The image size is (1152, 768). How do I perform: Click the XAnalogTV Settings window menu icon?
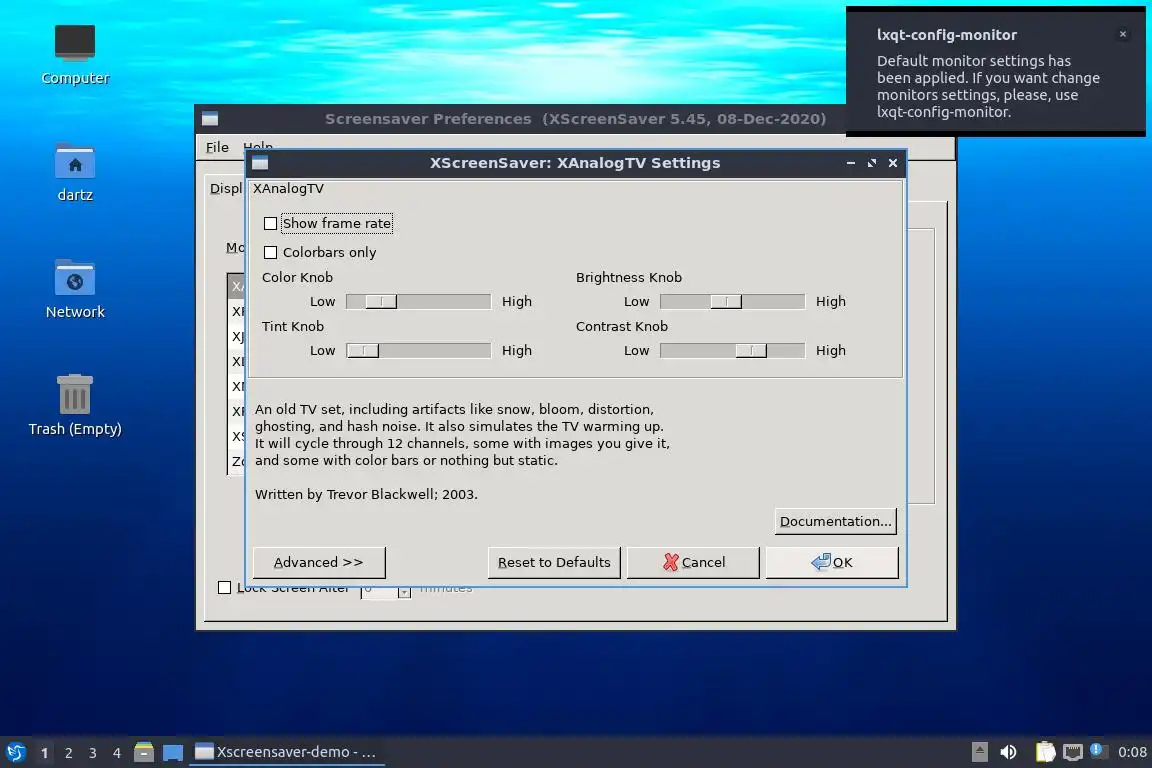tap(259, 163)
